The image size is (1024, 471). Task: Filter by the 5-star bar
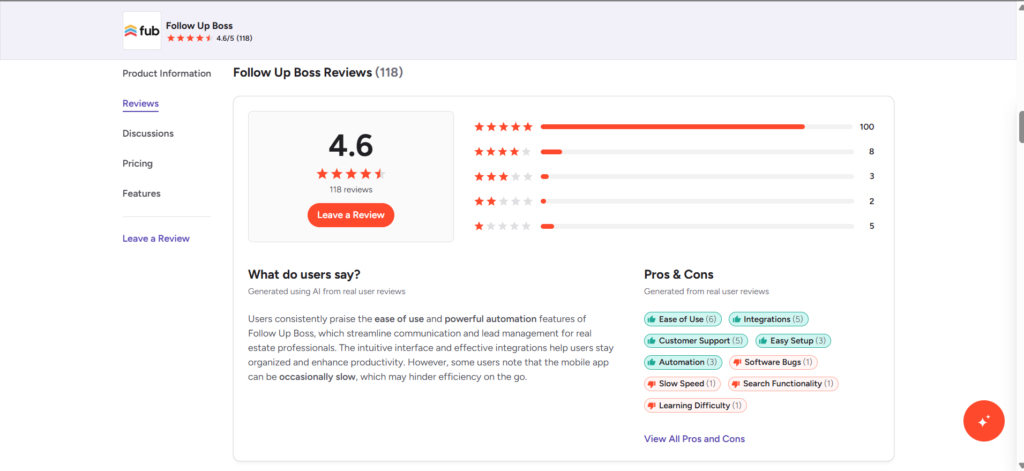coord(697,127)
